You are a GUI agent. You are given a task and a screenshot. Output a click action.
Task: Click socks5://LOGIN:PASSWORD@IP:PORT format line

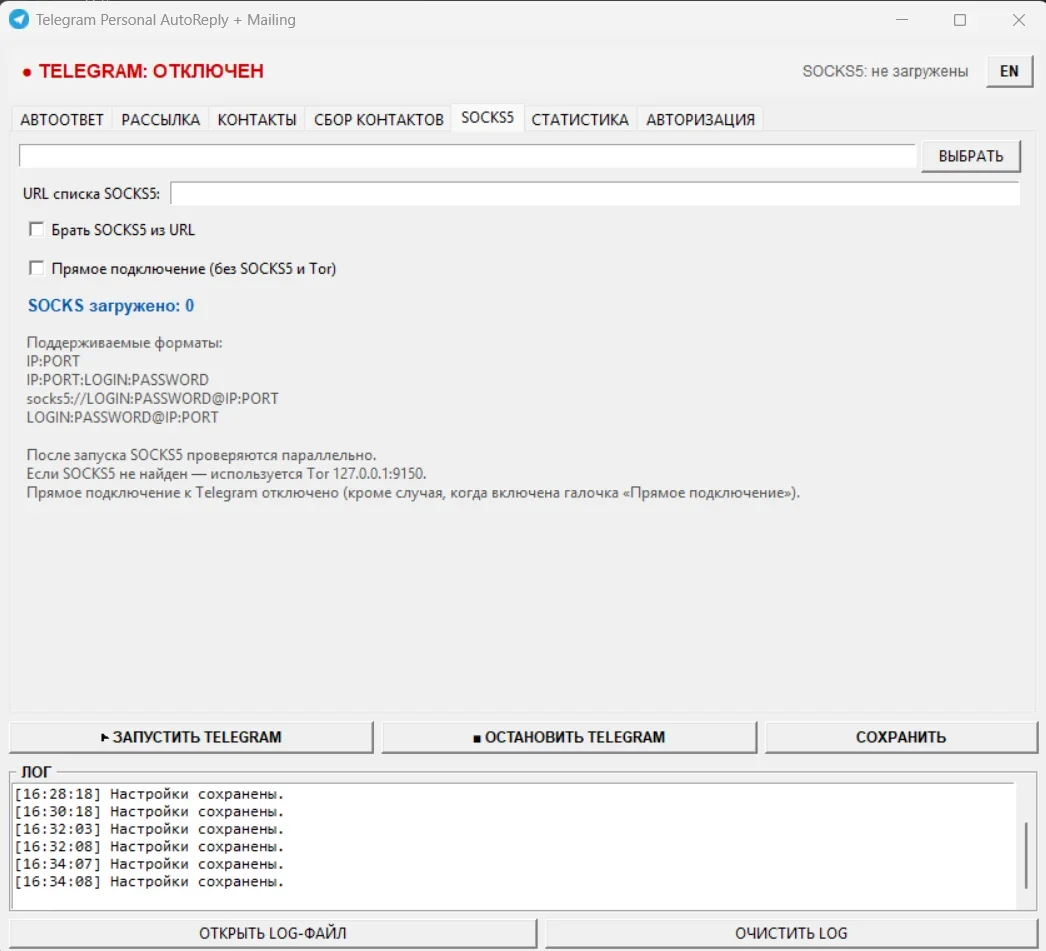pyautogui.click(x=152, y=398)
